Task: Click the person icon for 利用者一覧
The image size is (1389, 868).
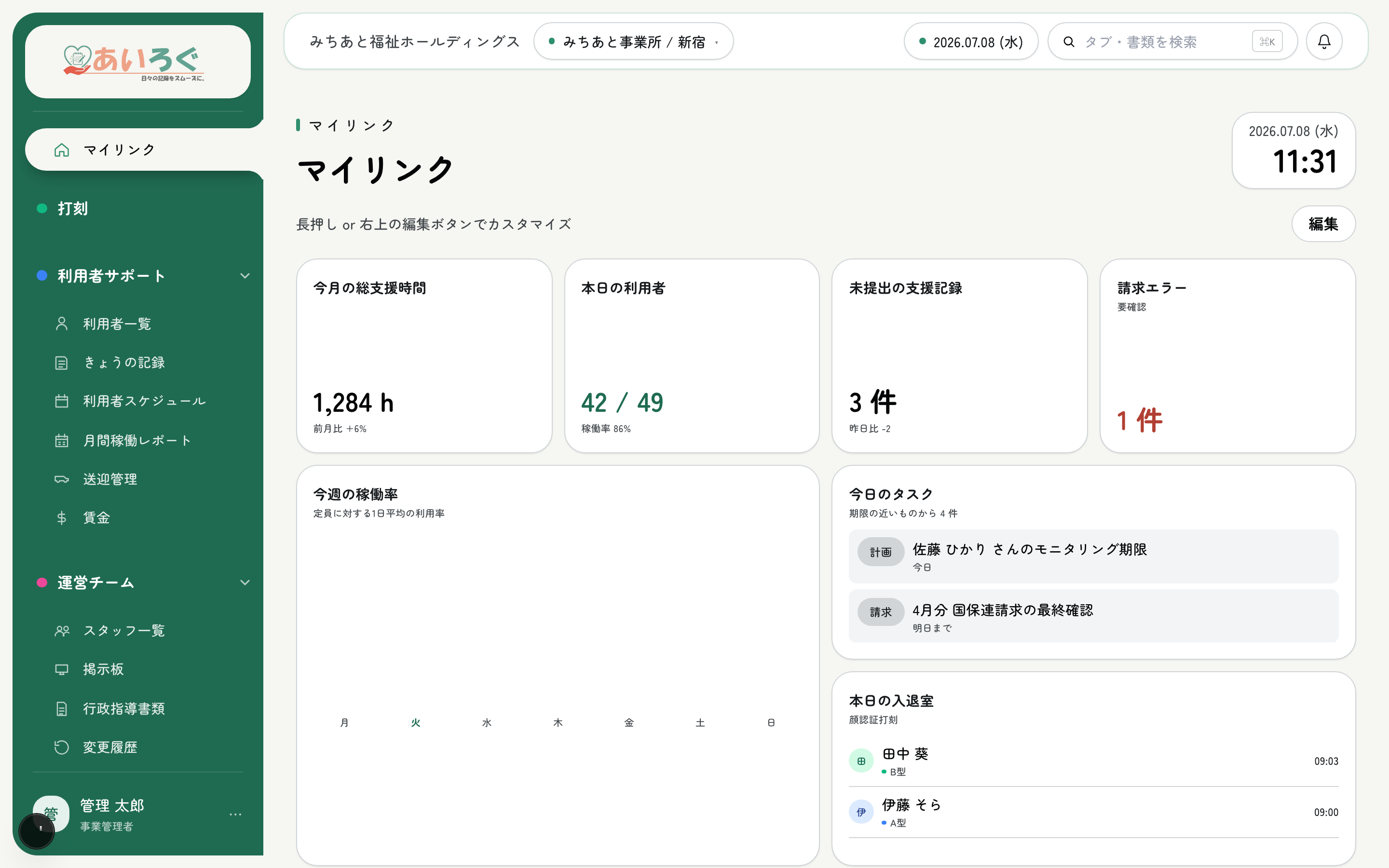Action: coord(61,324)
